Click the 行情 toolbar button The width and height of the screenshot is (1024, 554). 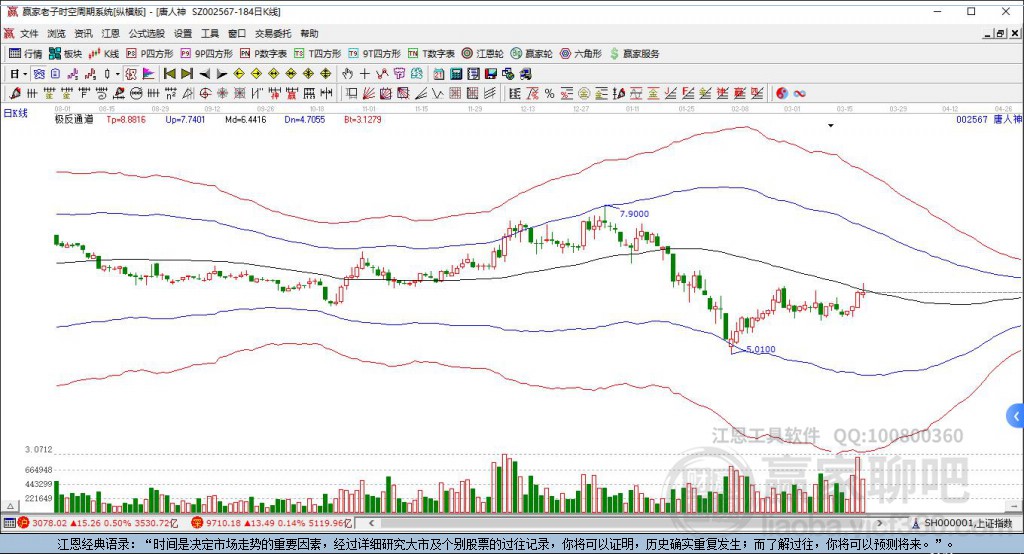tap(25, 54)
